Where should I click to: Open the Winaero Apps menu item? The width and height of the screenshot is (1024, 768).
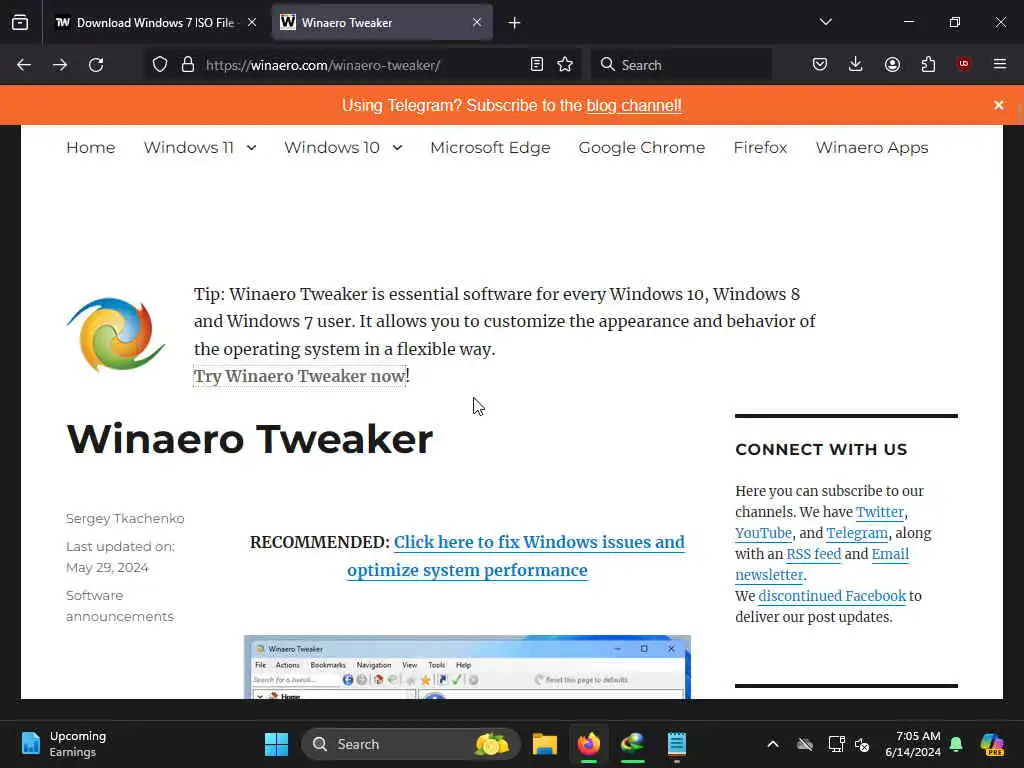pos(872,148)
